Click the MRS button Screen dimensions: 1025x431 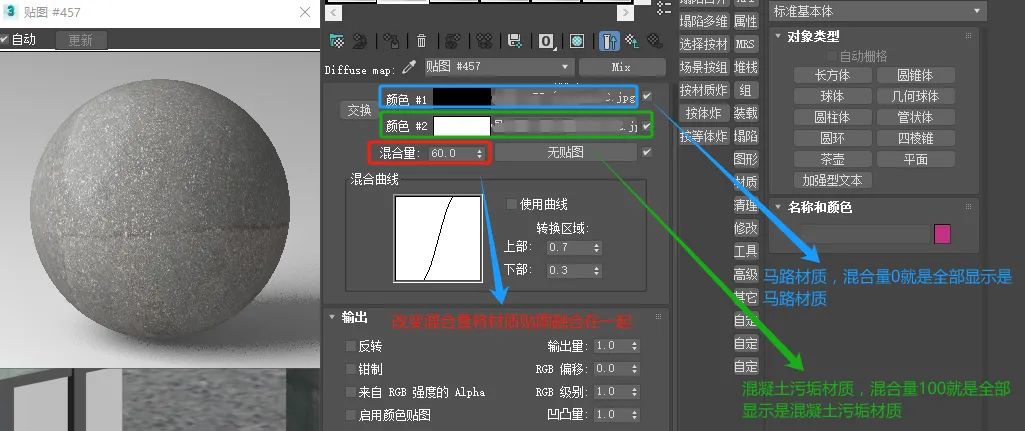point(745,44)
